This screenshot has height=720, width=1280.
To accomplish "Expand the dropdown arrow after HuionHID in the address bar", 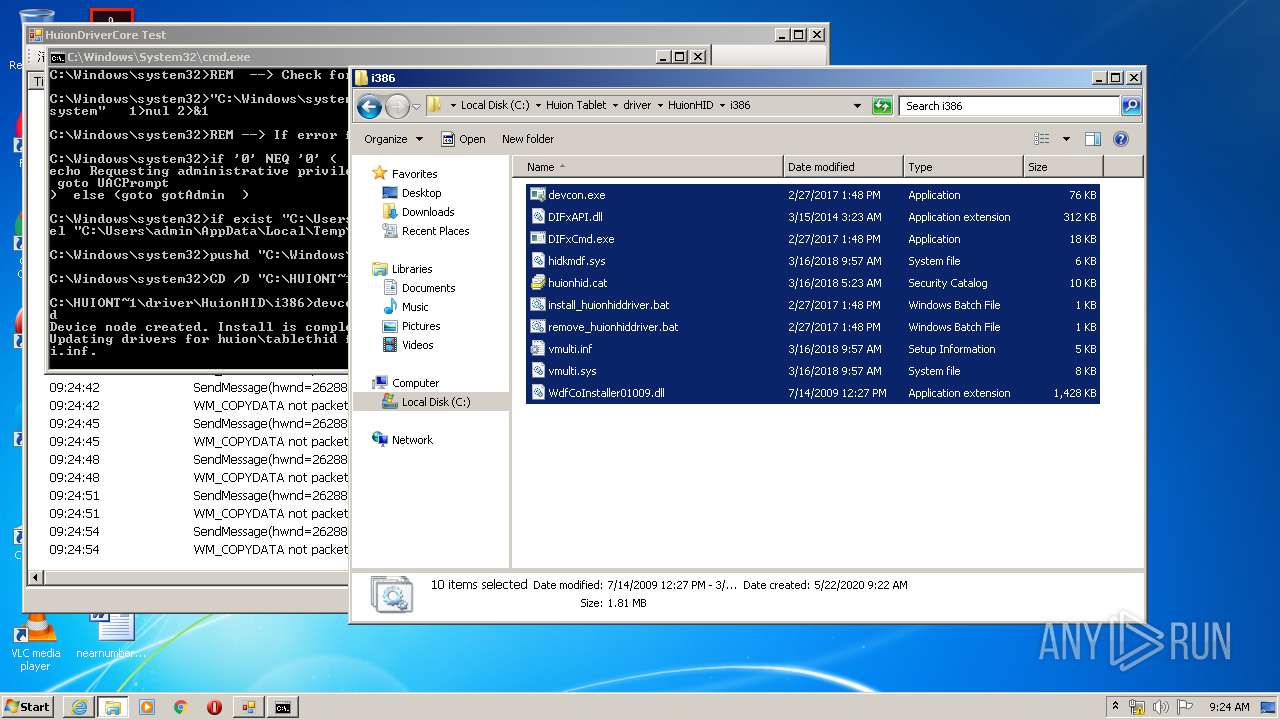I will pyautogui.click(x=722, y=105).
